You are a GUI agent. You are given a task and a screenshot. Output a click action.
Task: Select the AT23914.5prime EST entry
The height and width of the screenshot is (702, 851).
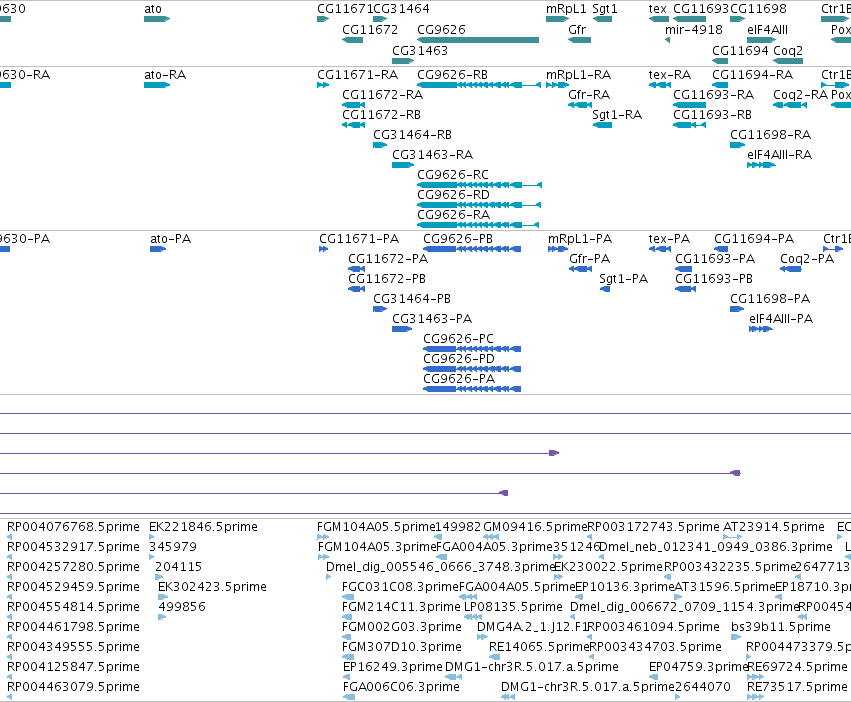774,527
